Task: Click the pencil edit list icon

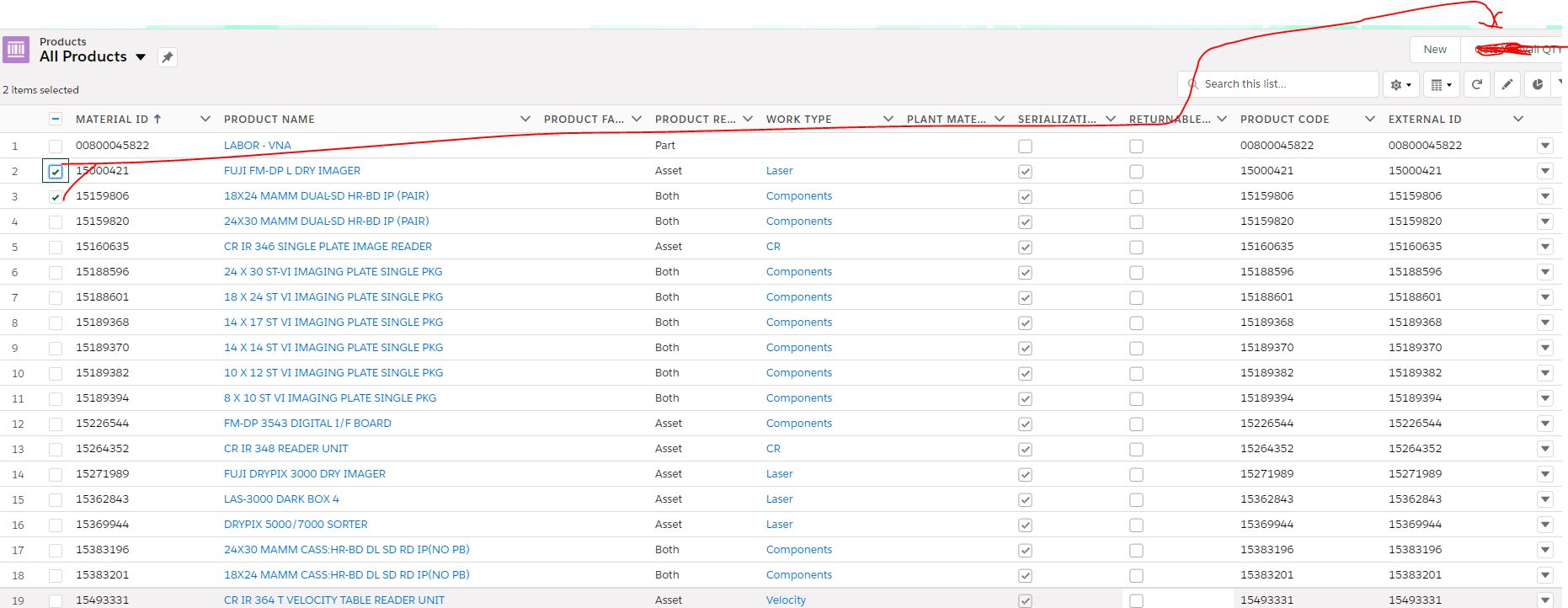Action: pyautogui.click(x=1507, y=84)
